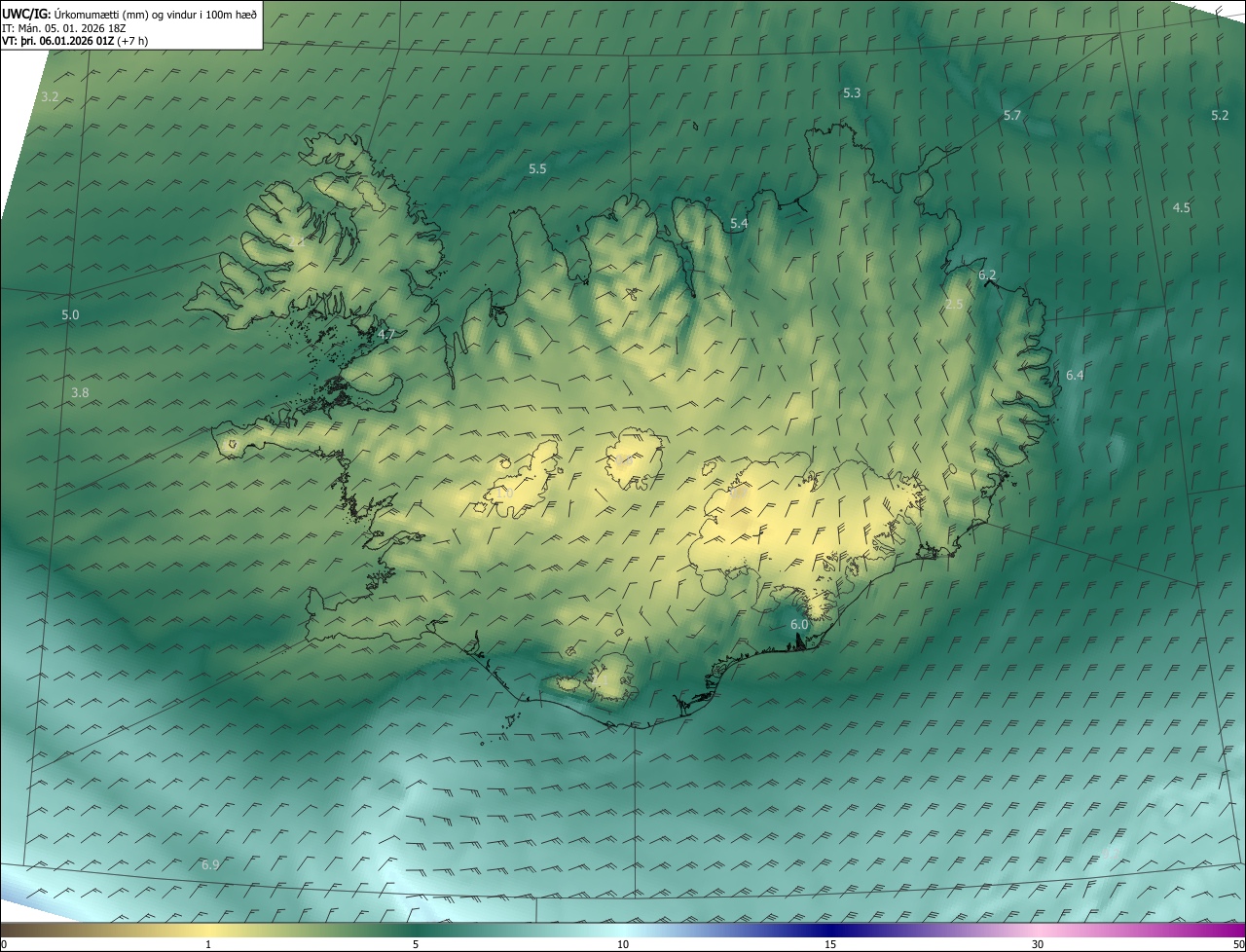Click the 6.0 value label on the south coast

[799, 625]
